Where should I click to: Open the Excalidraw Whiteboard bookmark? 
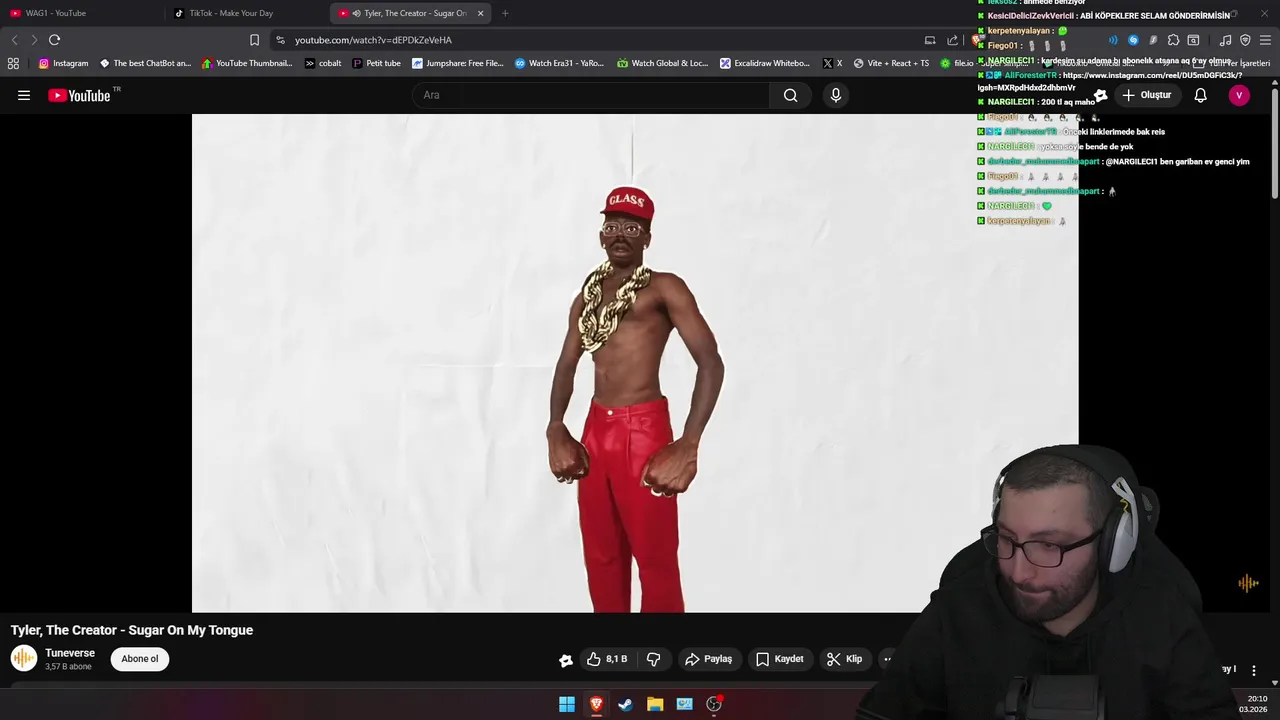[x=765, y=63]
